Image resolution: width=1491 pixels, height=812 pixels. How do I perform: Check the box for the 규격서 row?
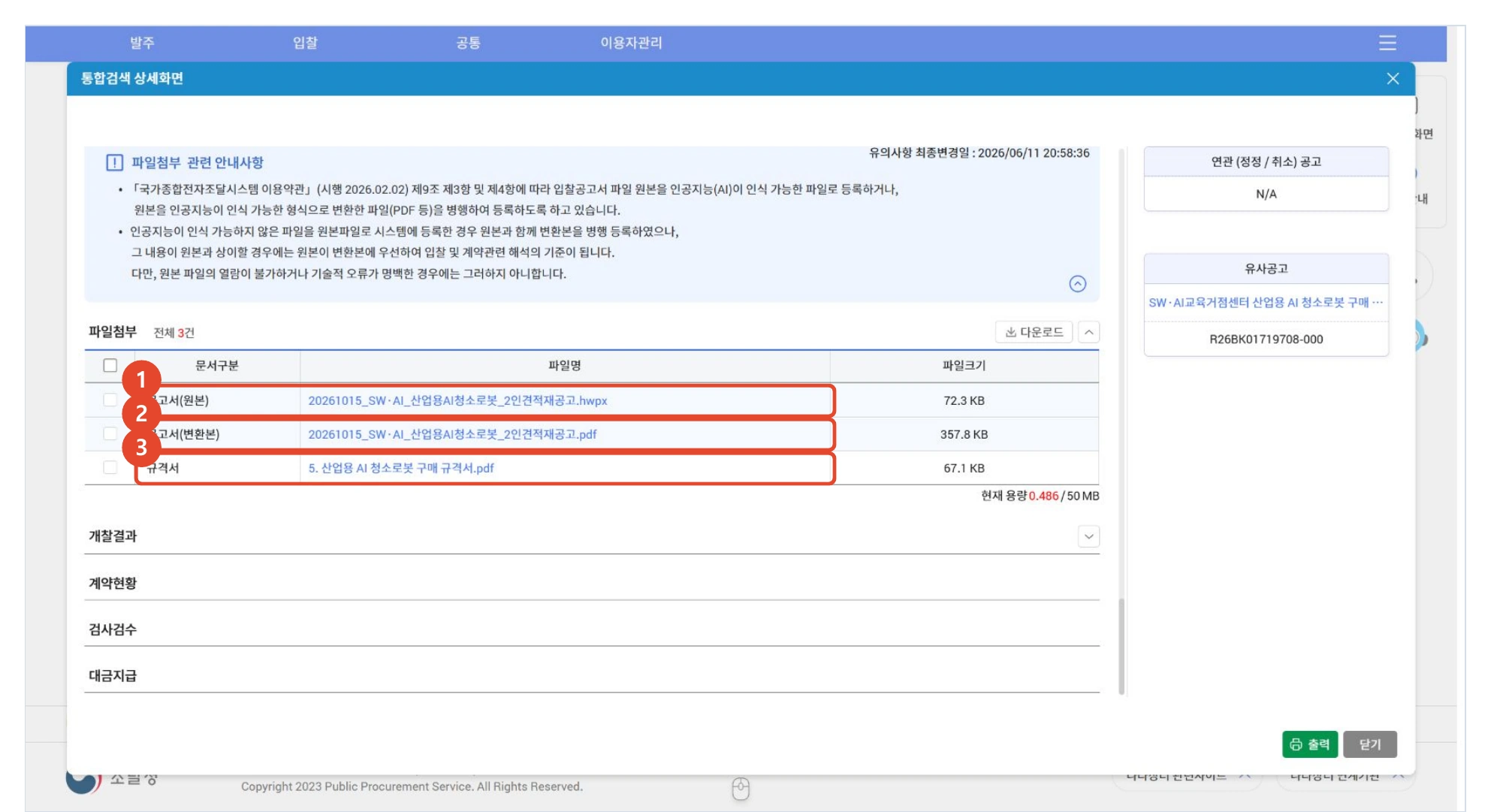[x=110, y=468]
